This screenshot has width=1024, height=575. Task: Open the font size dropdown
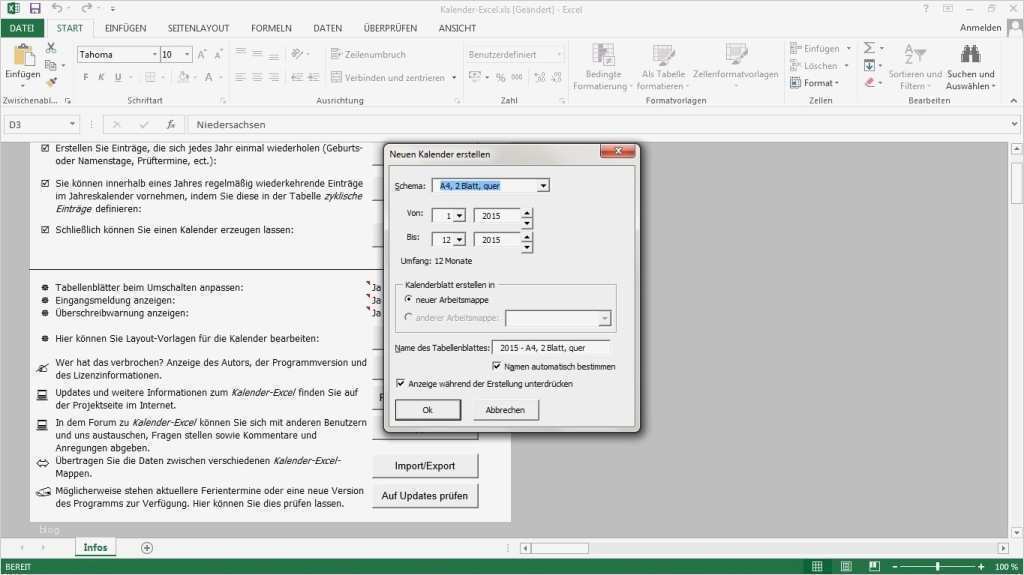click(187, 54)
